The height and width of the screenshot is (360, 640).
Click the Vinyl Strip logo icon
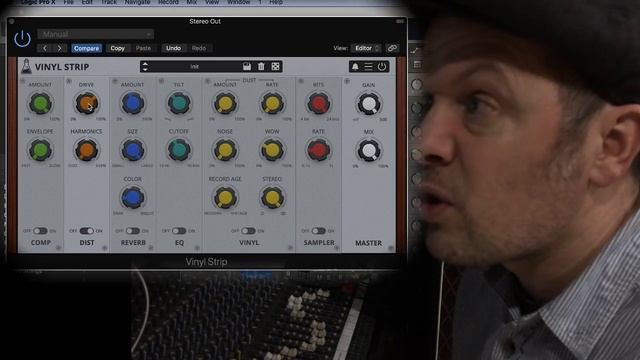(x=26, y=66)
